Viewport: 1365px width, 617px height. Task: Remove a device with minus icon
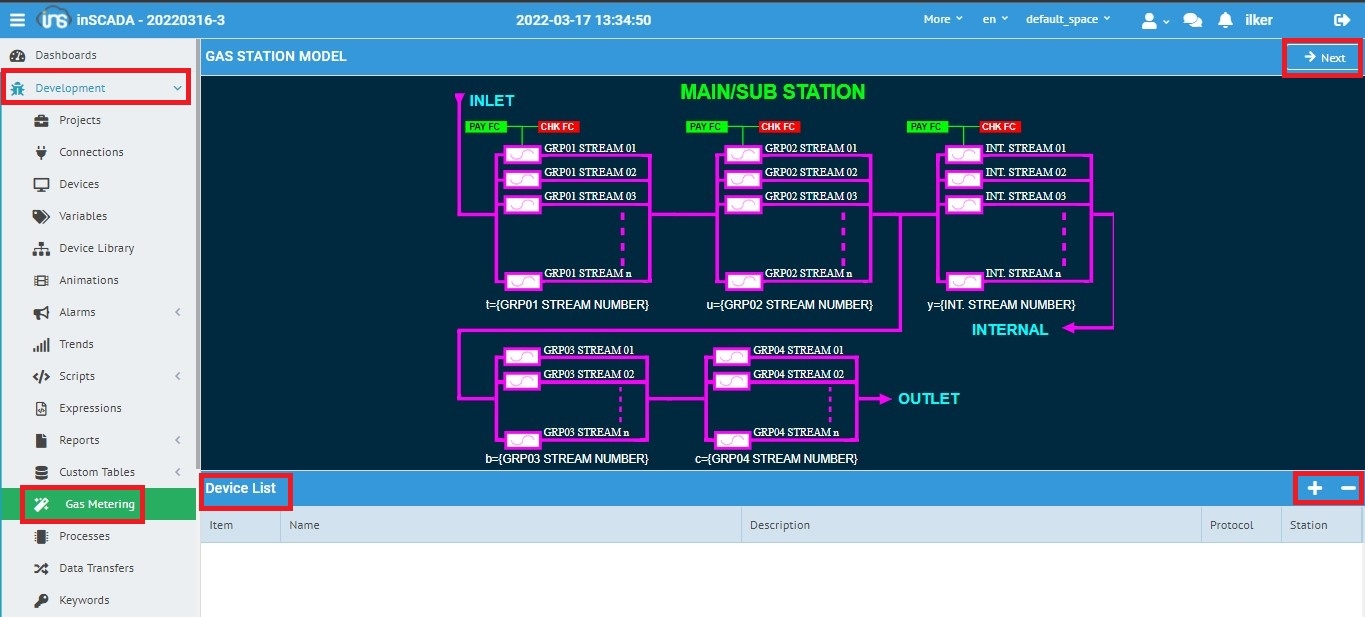(x=1348, y=488)
